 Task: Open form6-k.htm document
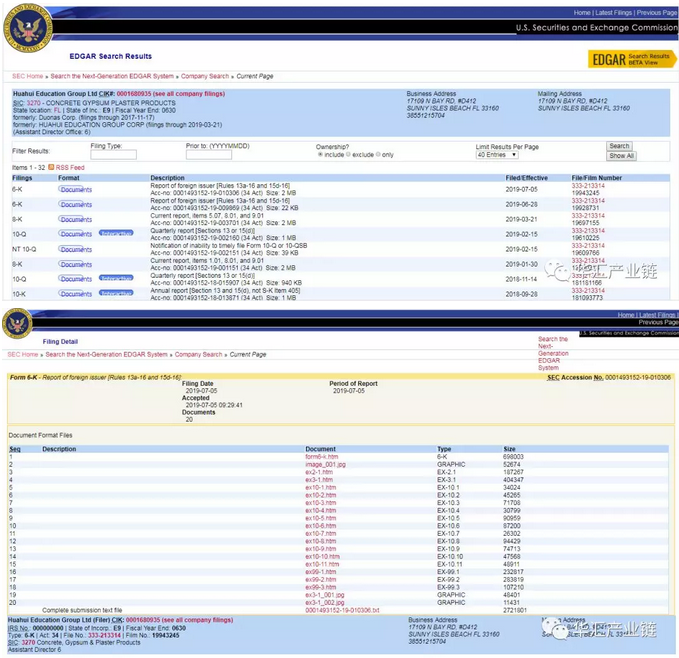(321, 457)
